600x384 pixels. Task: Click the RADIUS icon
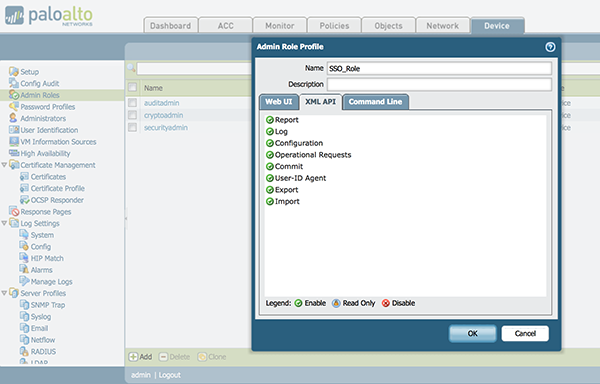(24, 351)
